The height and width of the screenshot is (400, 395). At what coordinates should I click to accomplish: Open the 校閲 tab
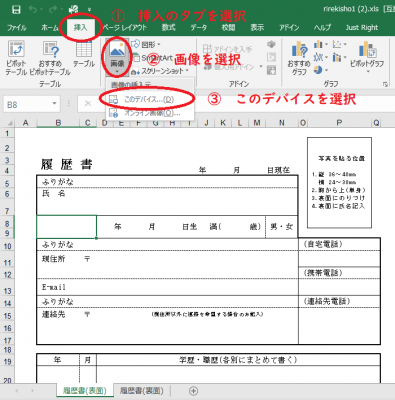click(228, 28)
